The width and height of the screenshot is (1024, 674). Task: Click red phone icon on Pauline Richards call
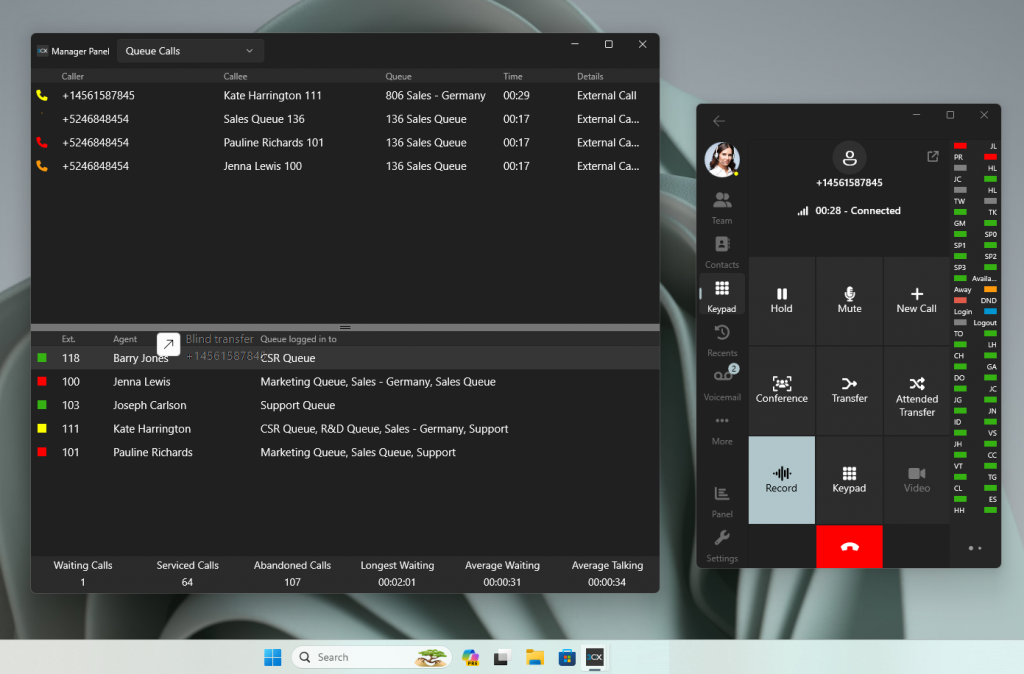point(42,142)
